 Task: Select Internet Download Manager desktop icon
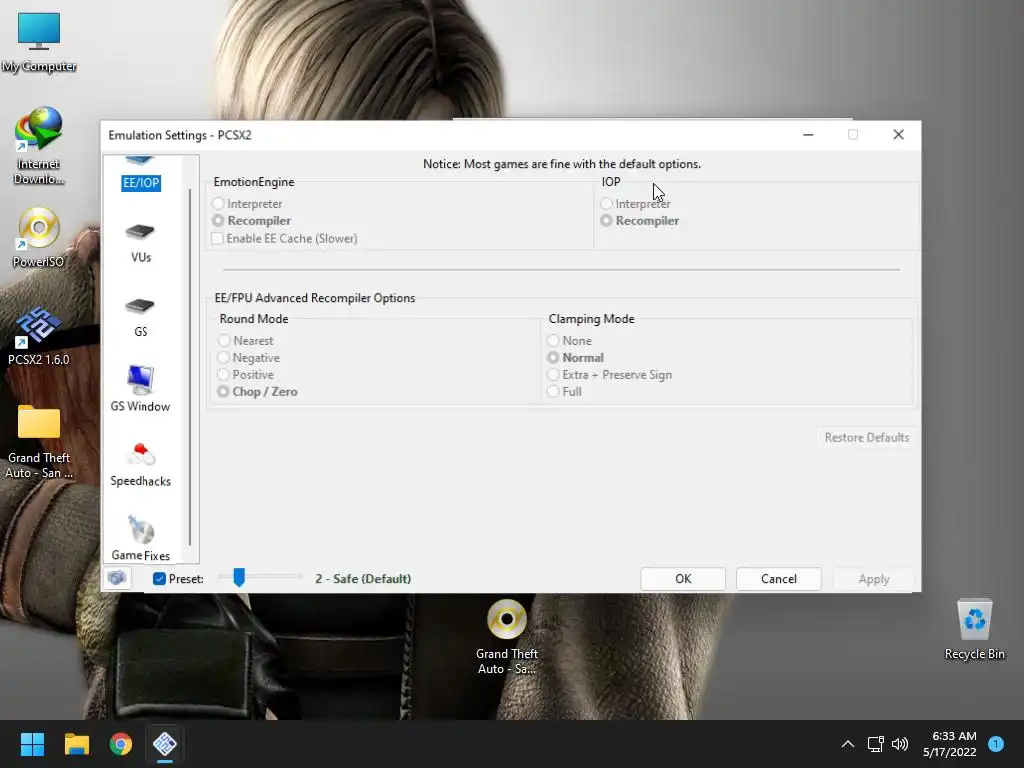pos(39,146)
